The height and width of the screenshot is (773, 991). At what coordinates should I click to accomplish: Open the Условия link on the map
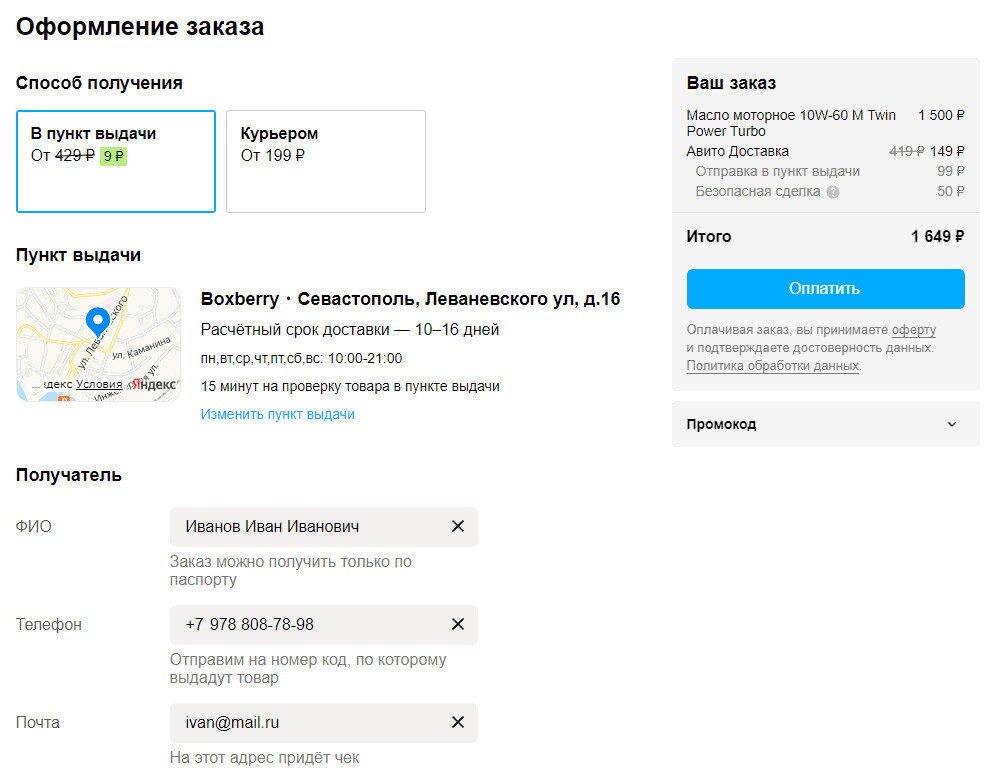pos(99,384)
